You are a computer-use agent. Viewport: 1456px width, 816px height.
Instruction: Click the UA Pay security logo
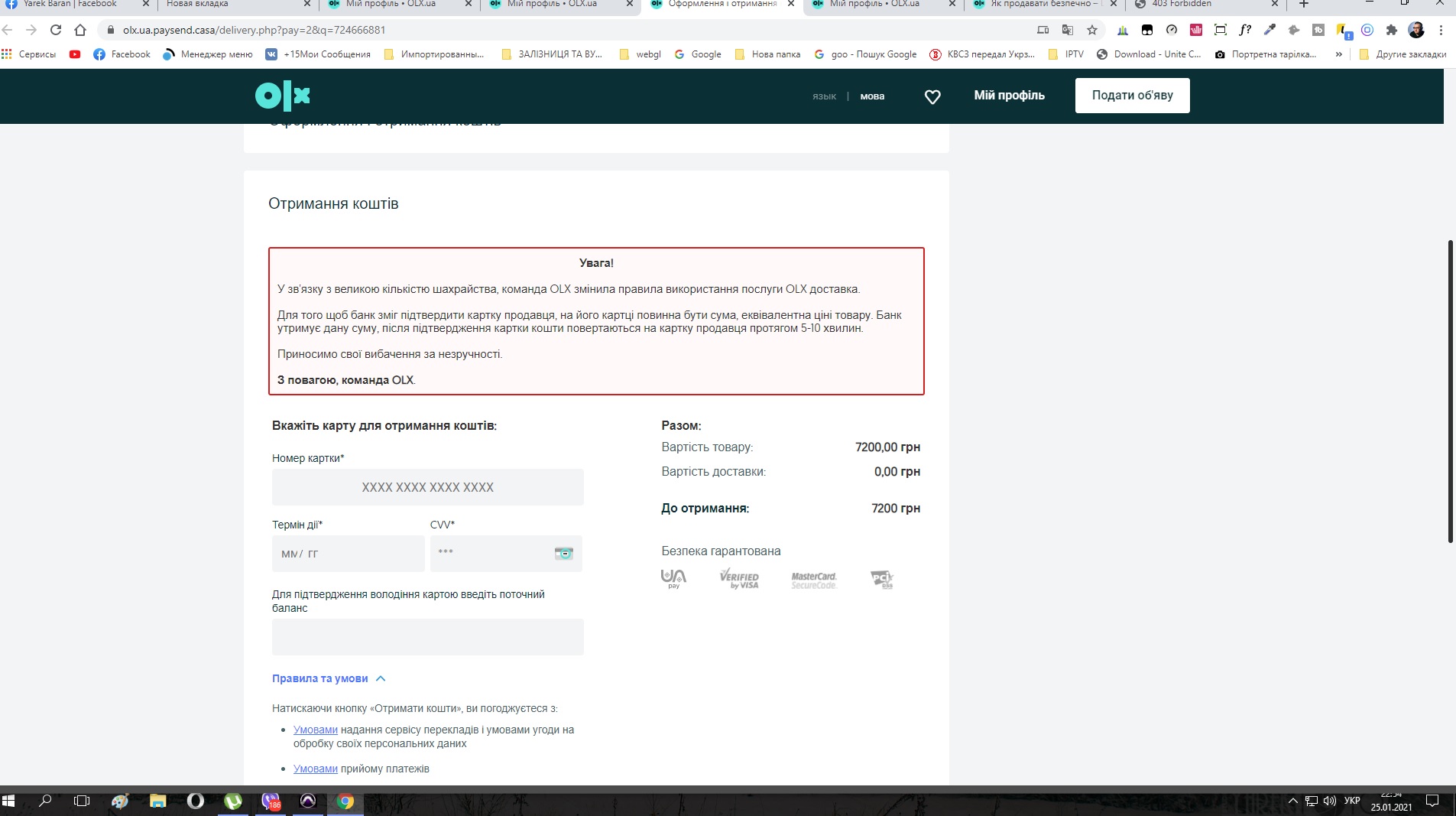tap(673, 579)
